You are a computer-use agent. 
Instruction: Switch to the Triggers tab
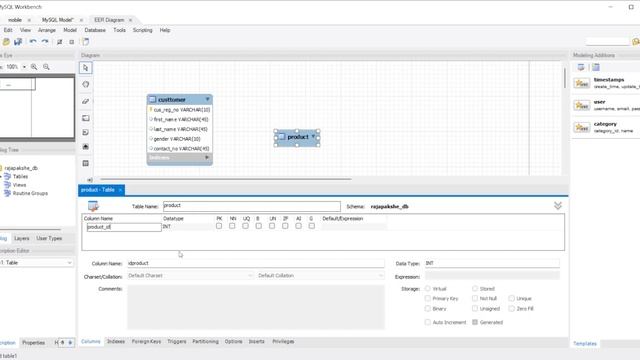(x=176, y=342)
